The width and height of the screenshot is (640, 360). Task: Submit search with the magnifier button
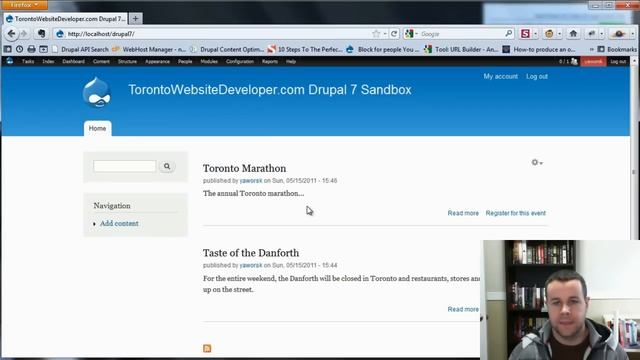[x=167, y=166]
